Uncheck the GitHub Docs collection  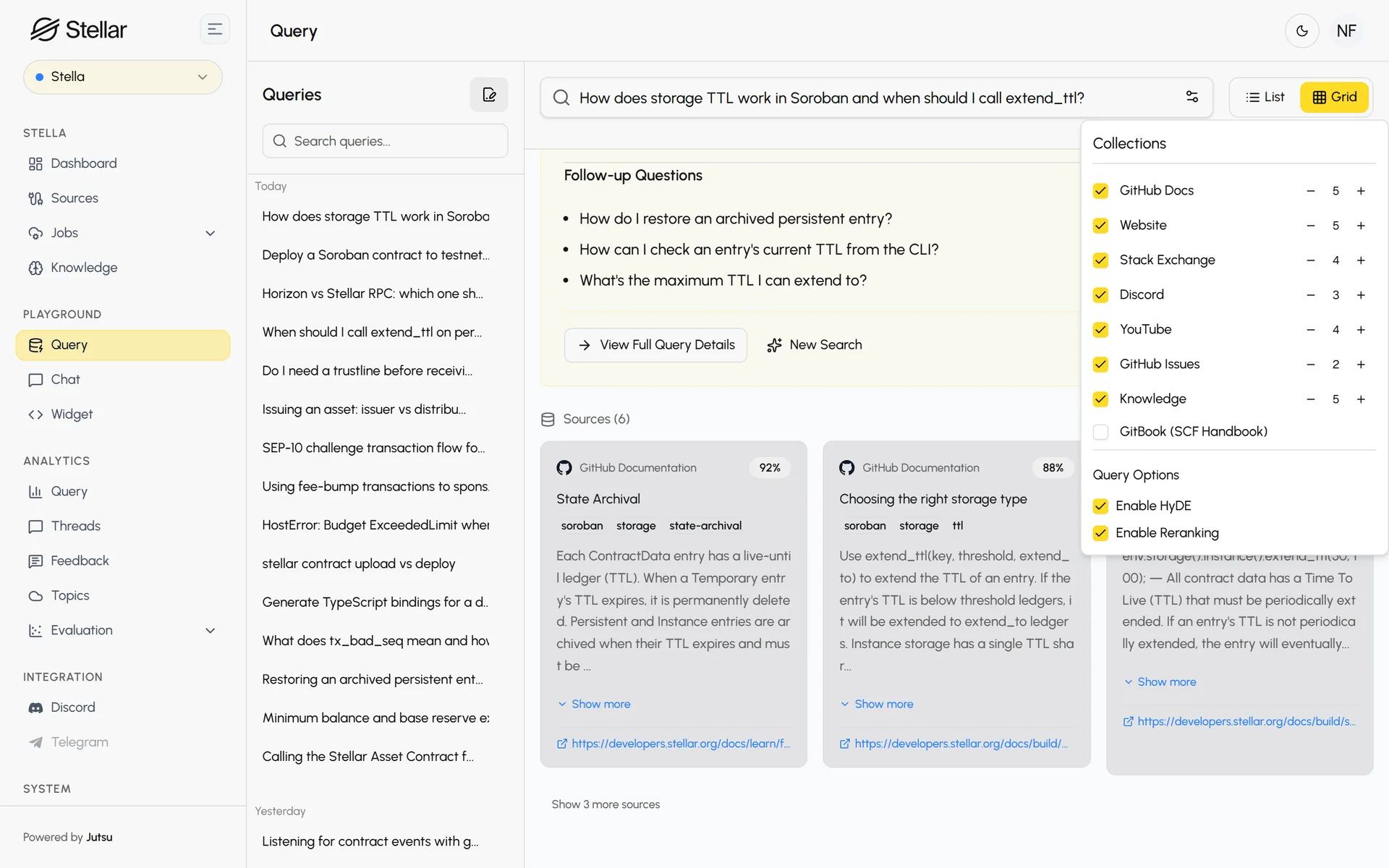1100,191
